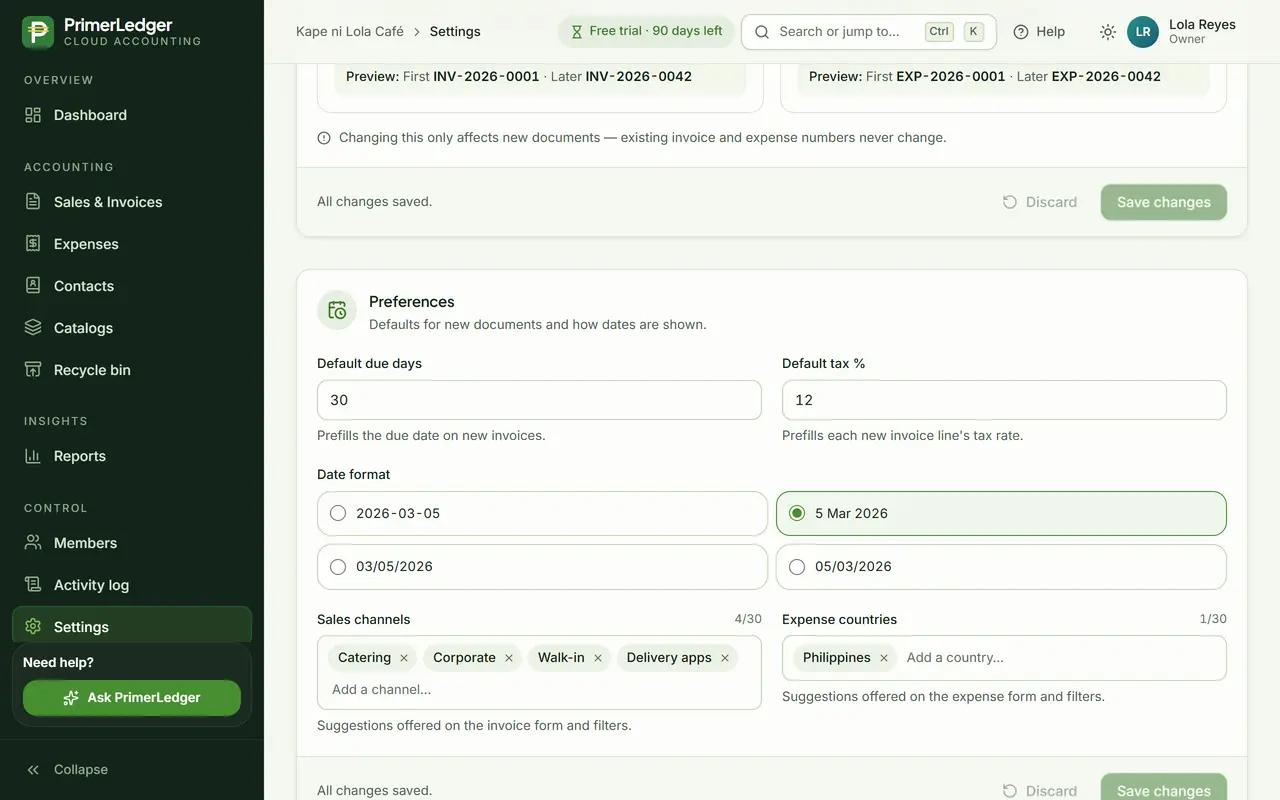Focus the Default tax % field
Screen dimensions: 1280x800
pos(1004,400)
